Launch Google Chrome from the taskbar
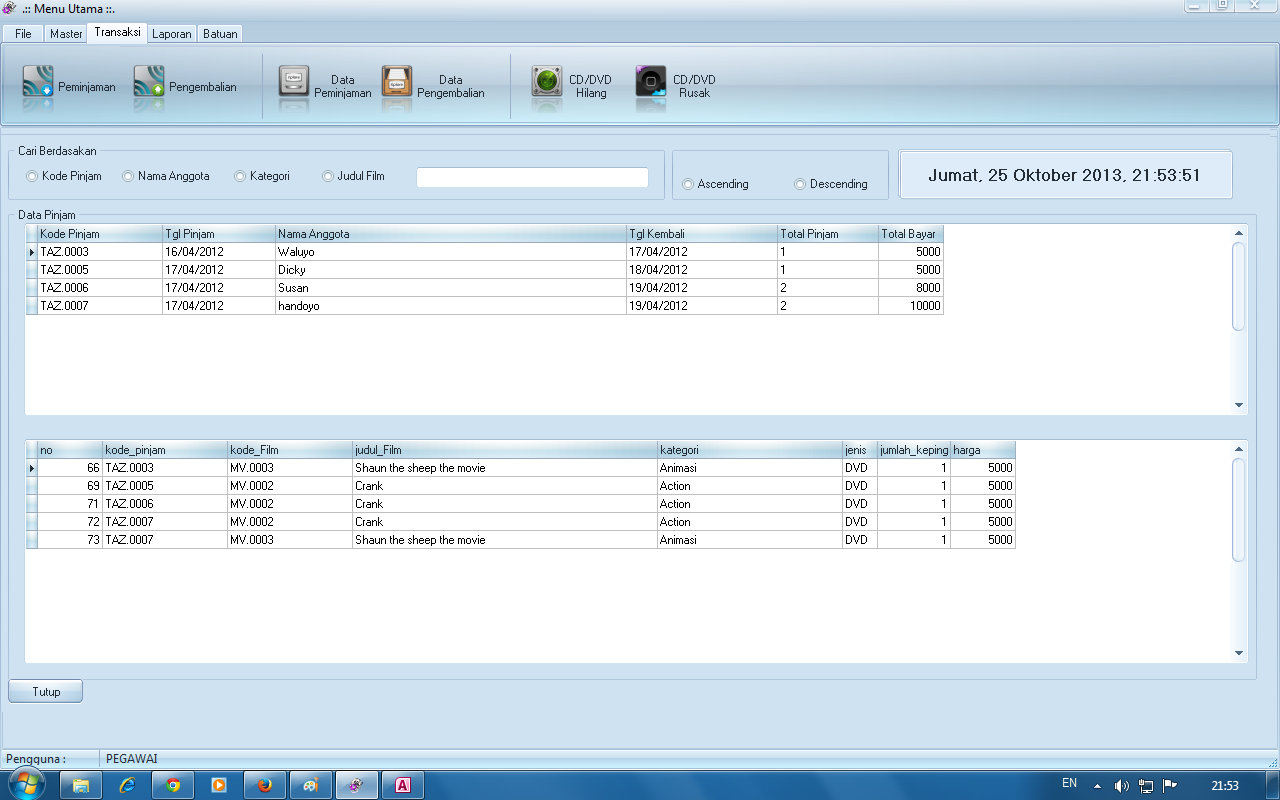This screenshot has width=1280, height=800. tap(172, 784)
